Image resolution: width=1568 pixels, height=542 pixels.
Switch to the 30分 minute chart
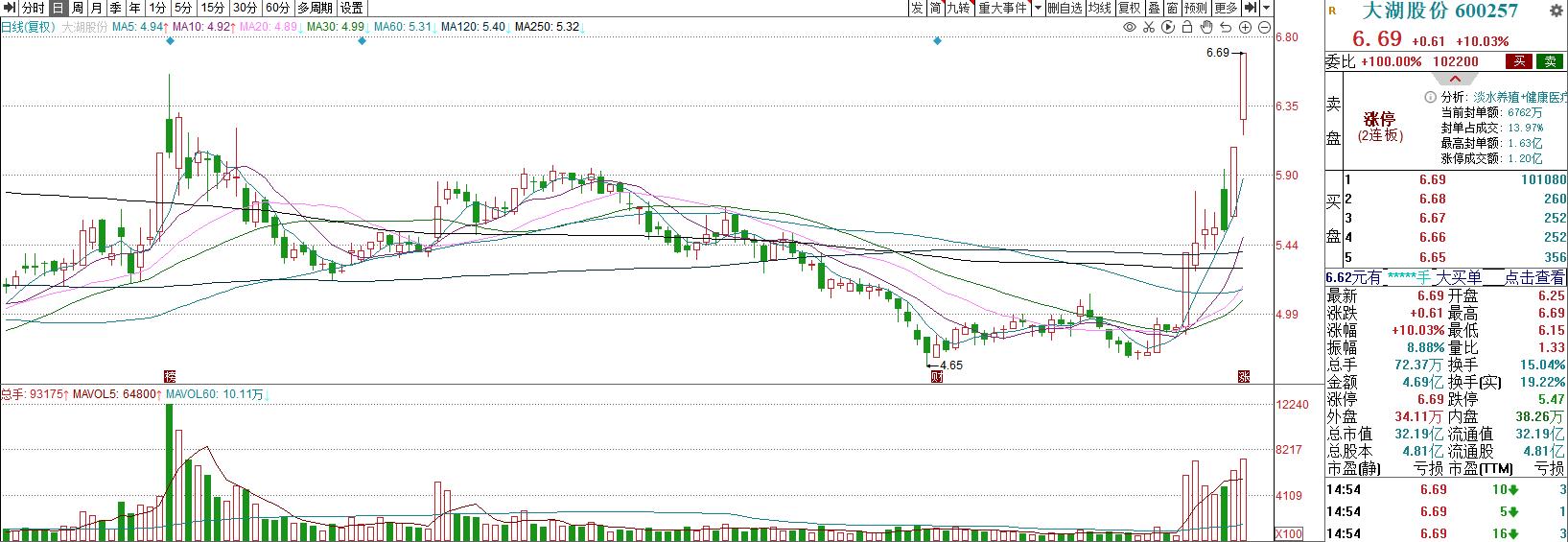(245, 8)
